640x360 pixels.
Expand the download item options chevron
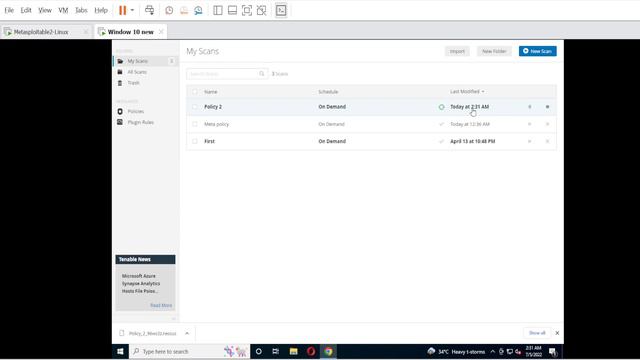(187, 333)
